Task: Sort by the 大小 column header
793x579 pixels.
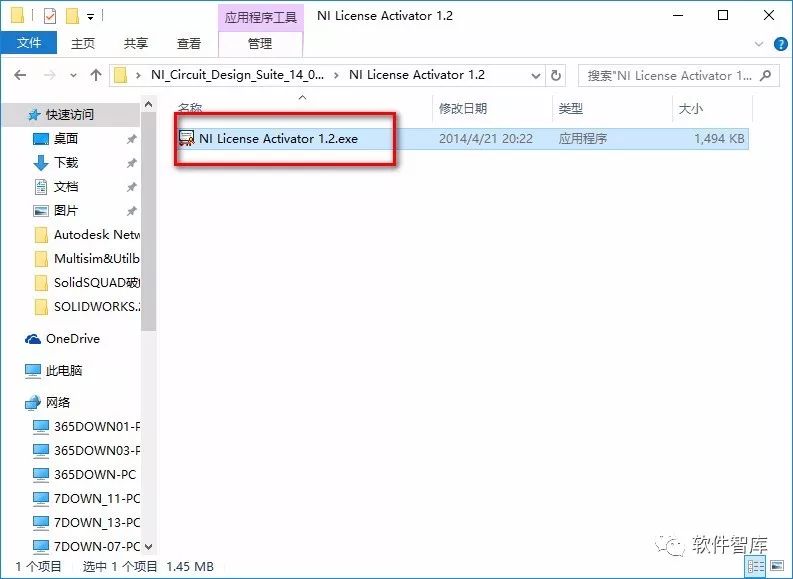Action: point(690,108)
